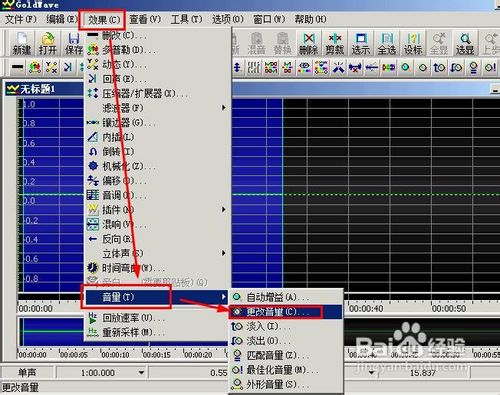Image resolution: width=500 pixels, height=395 pixels.
Task: Choose 机械化(Z) menu item
Action: [x=157, y=166]
